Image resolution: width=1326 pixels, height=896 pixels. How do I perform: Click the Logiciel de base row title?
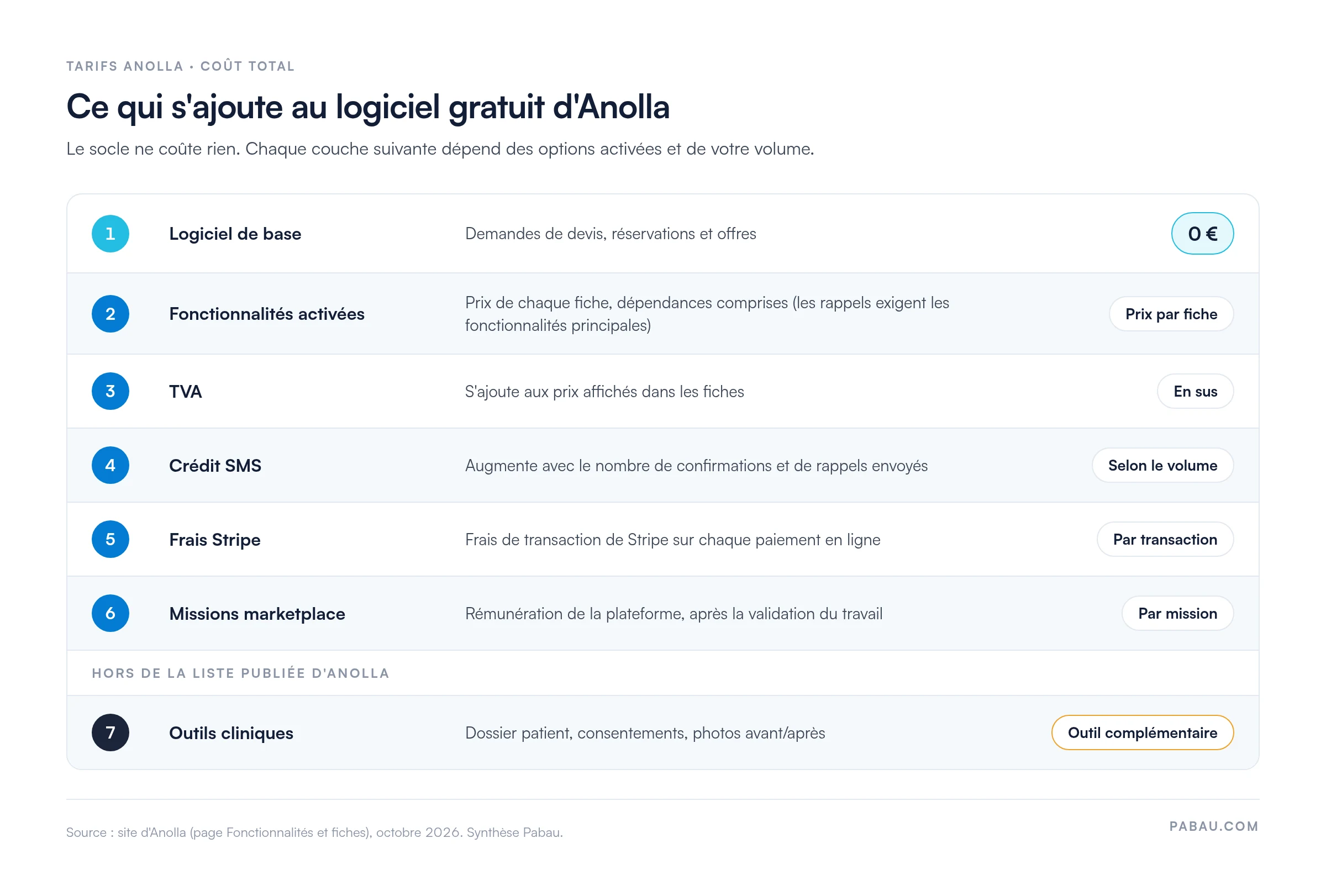[x=235, y=234]
